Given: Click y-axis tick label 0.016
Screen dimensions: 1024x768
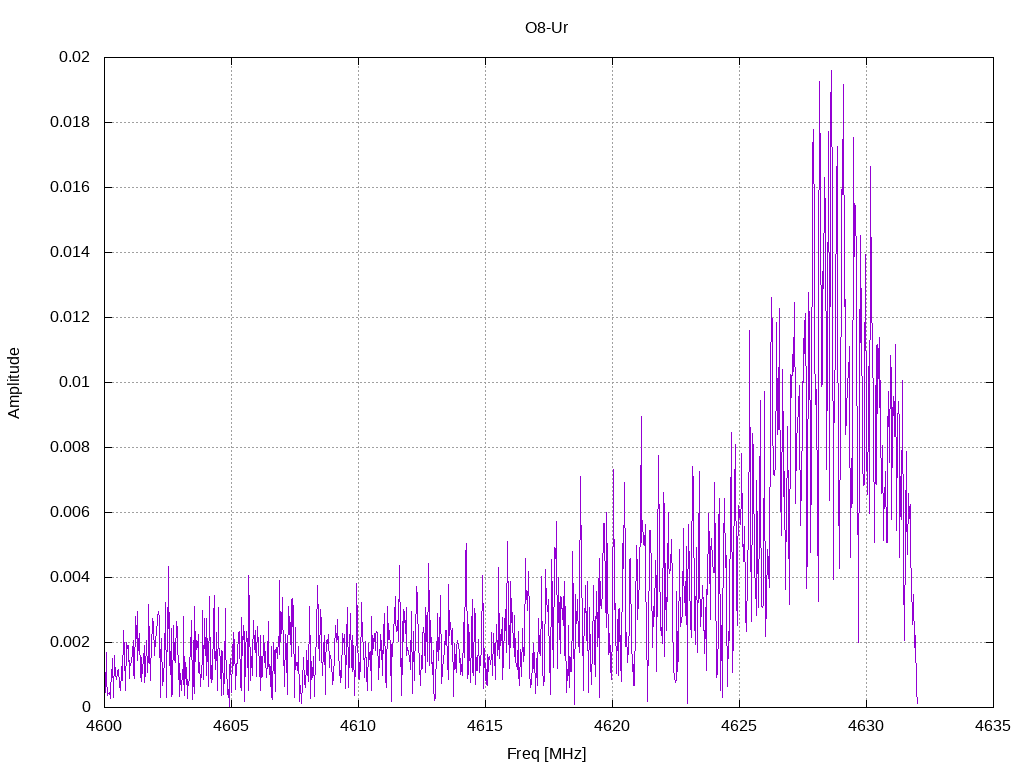Looking at the screenshot, I should [70, 187].
